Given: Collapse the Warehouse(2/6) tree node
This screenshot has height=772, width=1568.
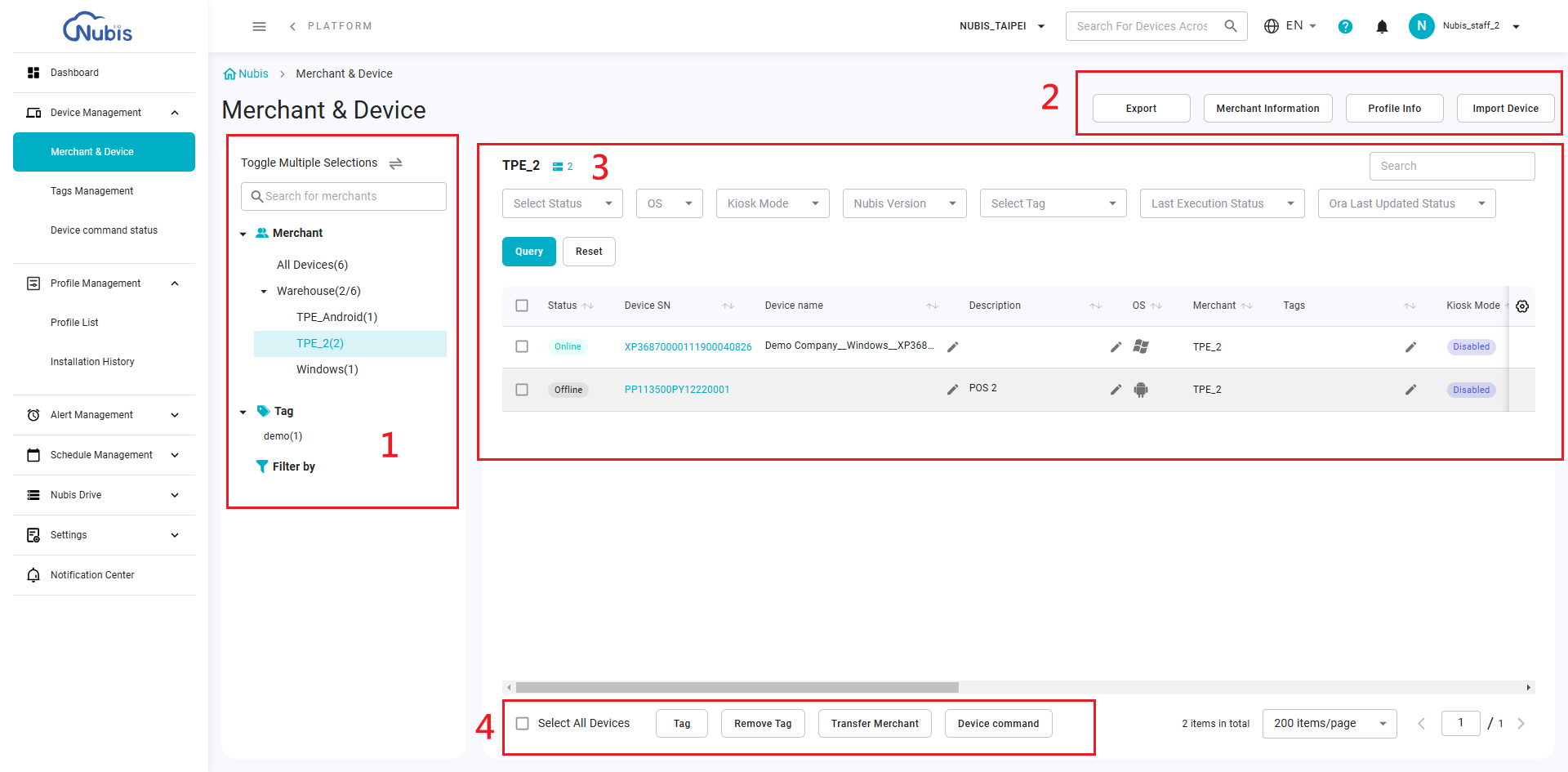Looking at the screenshot, I should [x=264, y=292].
